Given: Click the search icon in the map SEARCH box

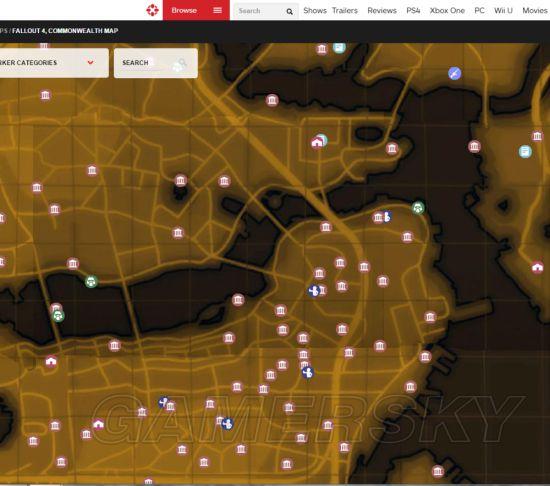Looking at the screenshot, I should coord(181,64).
